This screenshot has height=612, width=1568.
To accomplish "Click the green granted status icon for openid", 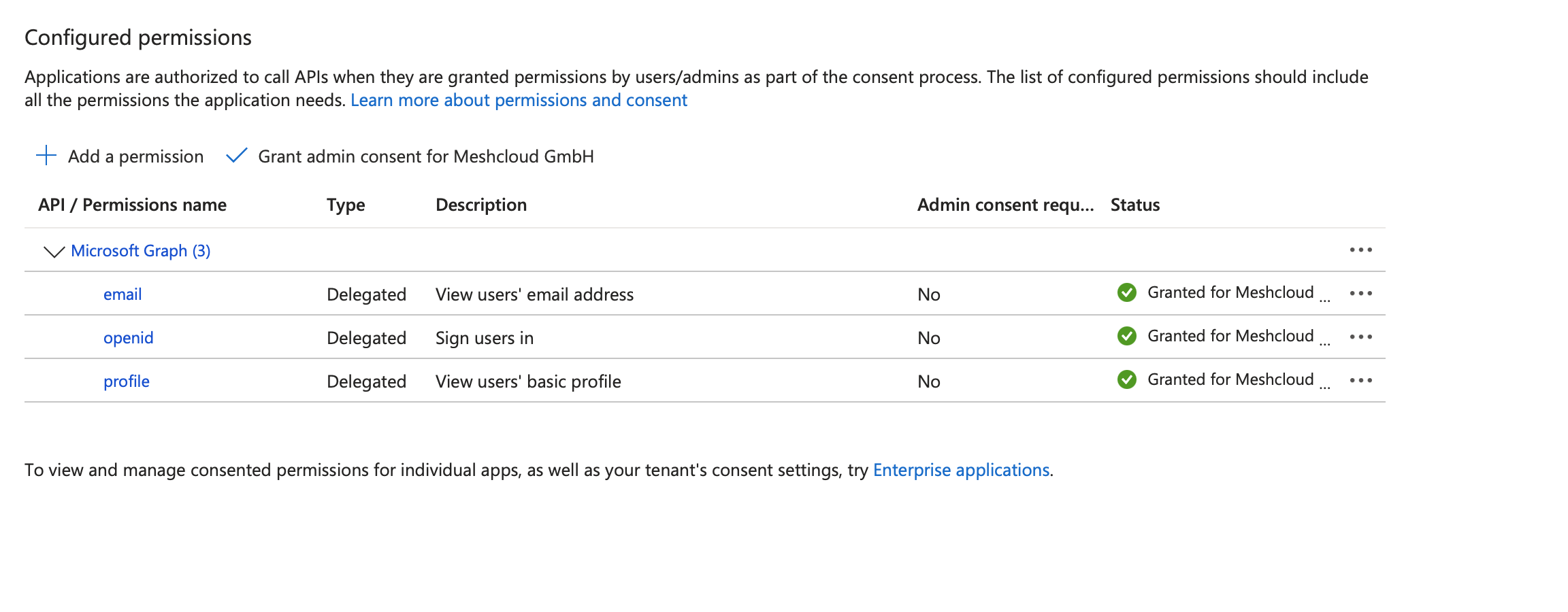I will (1127, 336).
